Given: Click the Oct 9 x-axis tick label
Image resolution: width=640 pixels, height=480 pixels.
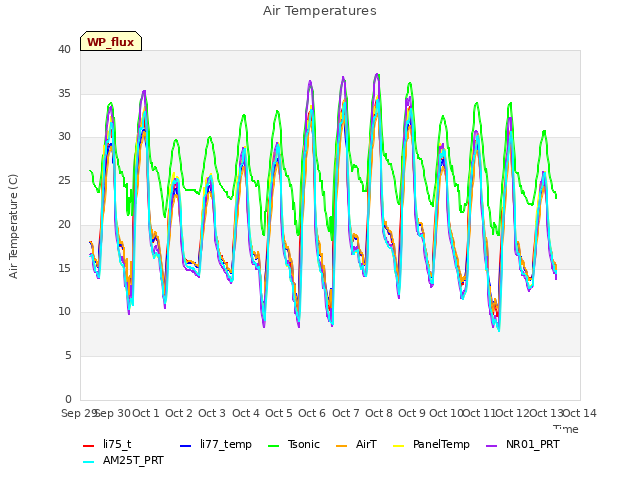Looking at the screenshot, I should (x=412, y=413).
